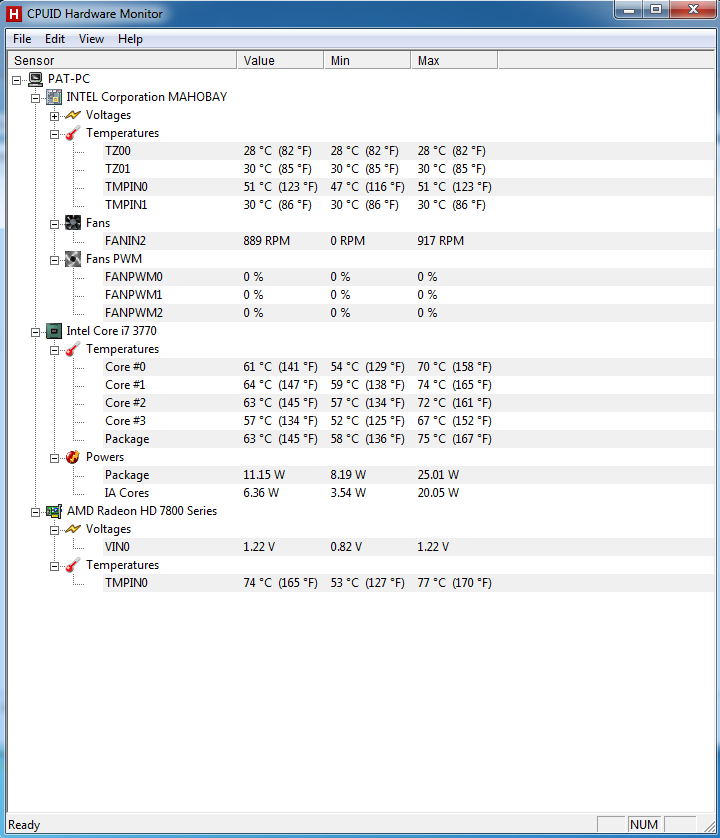720x838 pixels.
Task: Click the thermometer icon for i7 Temperatures
Action: coord(73,349)
